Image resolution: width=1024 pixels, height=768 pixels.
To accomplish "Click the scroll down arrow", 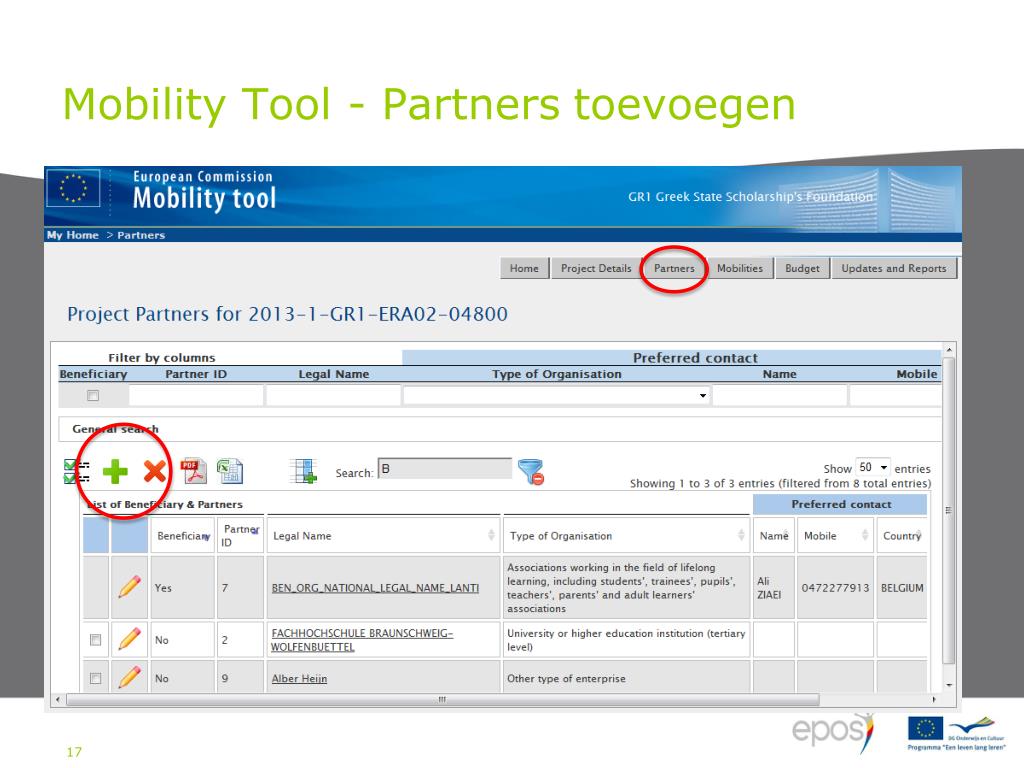I will tap(949, 685).
